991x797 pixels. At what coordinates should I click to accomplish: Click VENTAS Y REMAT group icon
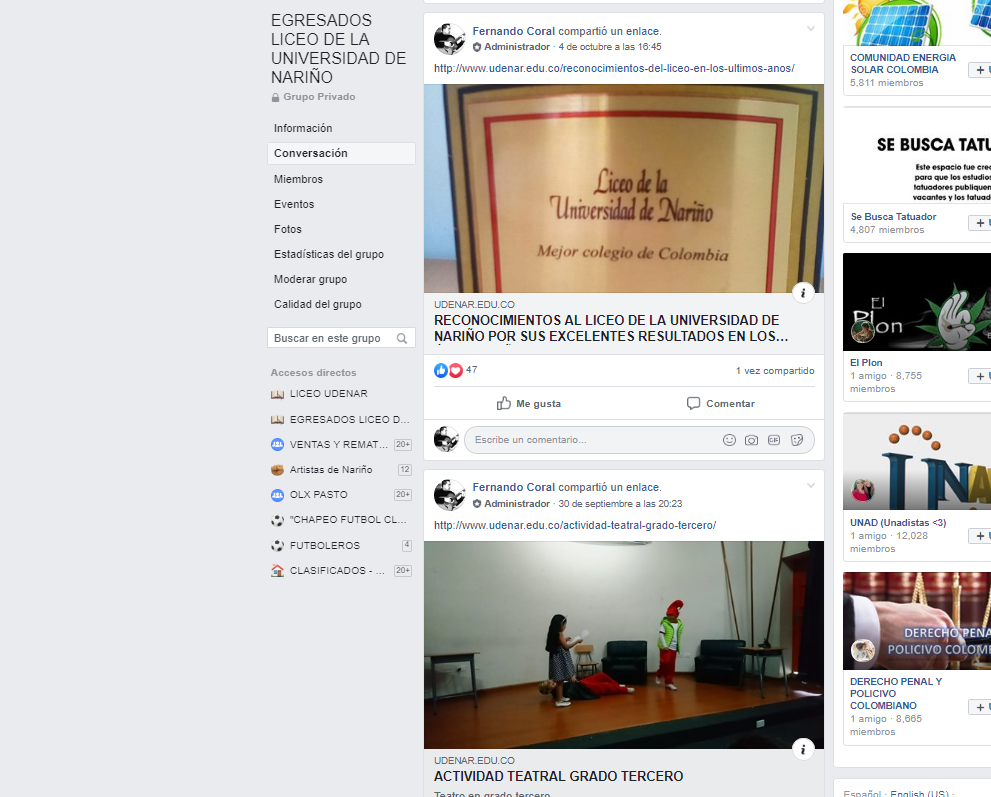coord(277,444)
